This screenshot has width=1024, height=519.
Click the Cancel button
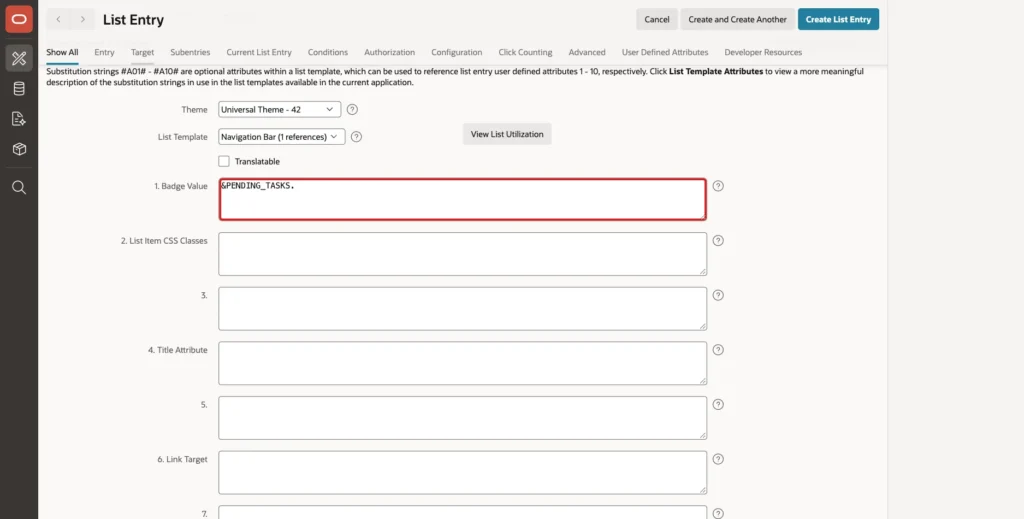tap(656, 20)
